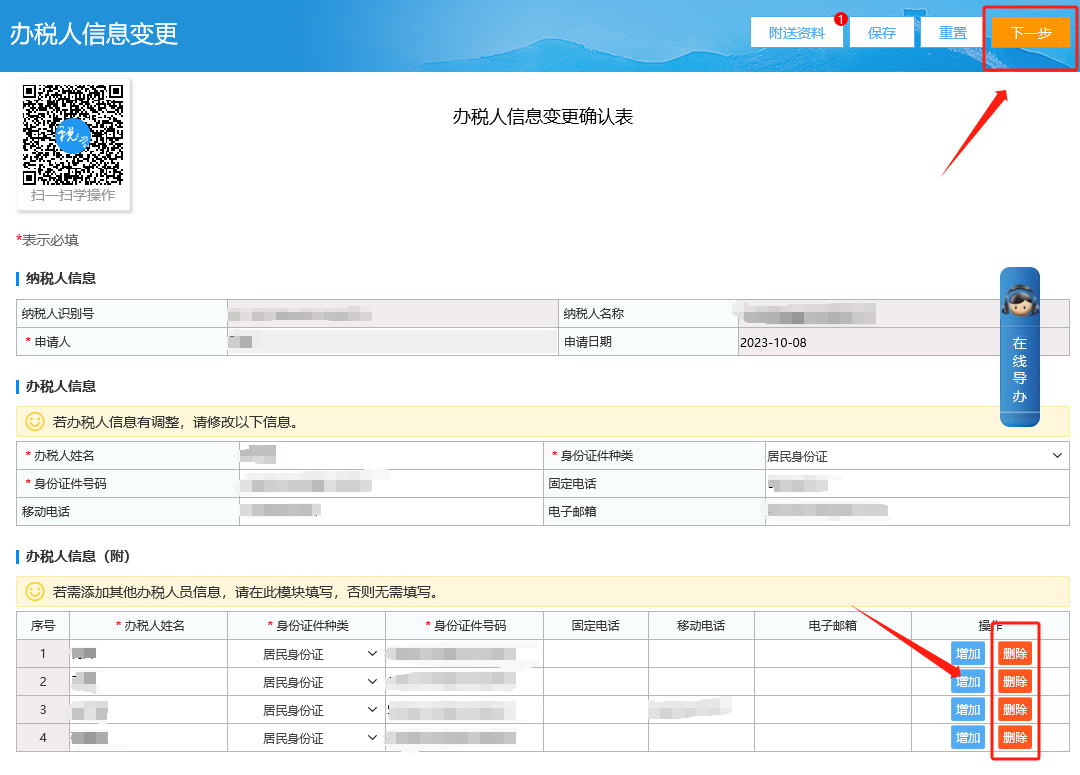
Task: Open the 身份证件种类 dropdown for 办税人信息
Action: point(1058,456)
